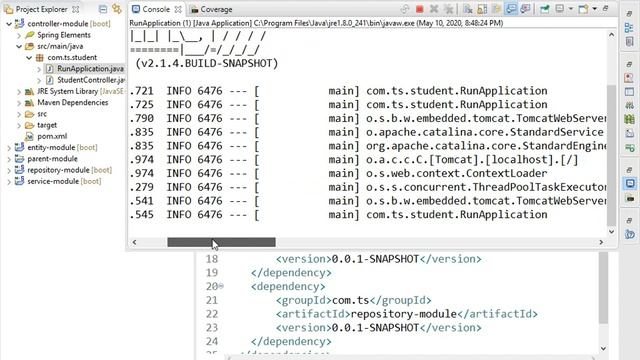Open the Open Console dropdown arrow
640x360 pixels.
595,9
